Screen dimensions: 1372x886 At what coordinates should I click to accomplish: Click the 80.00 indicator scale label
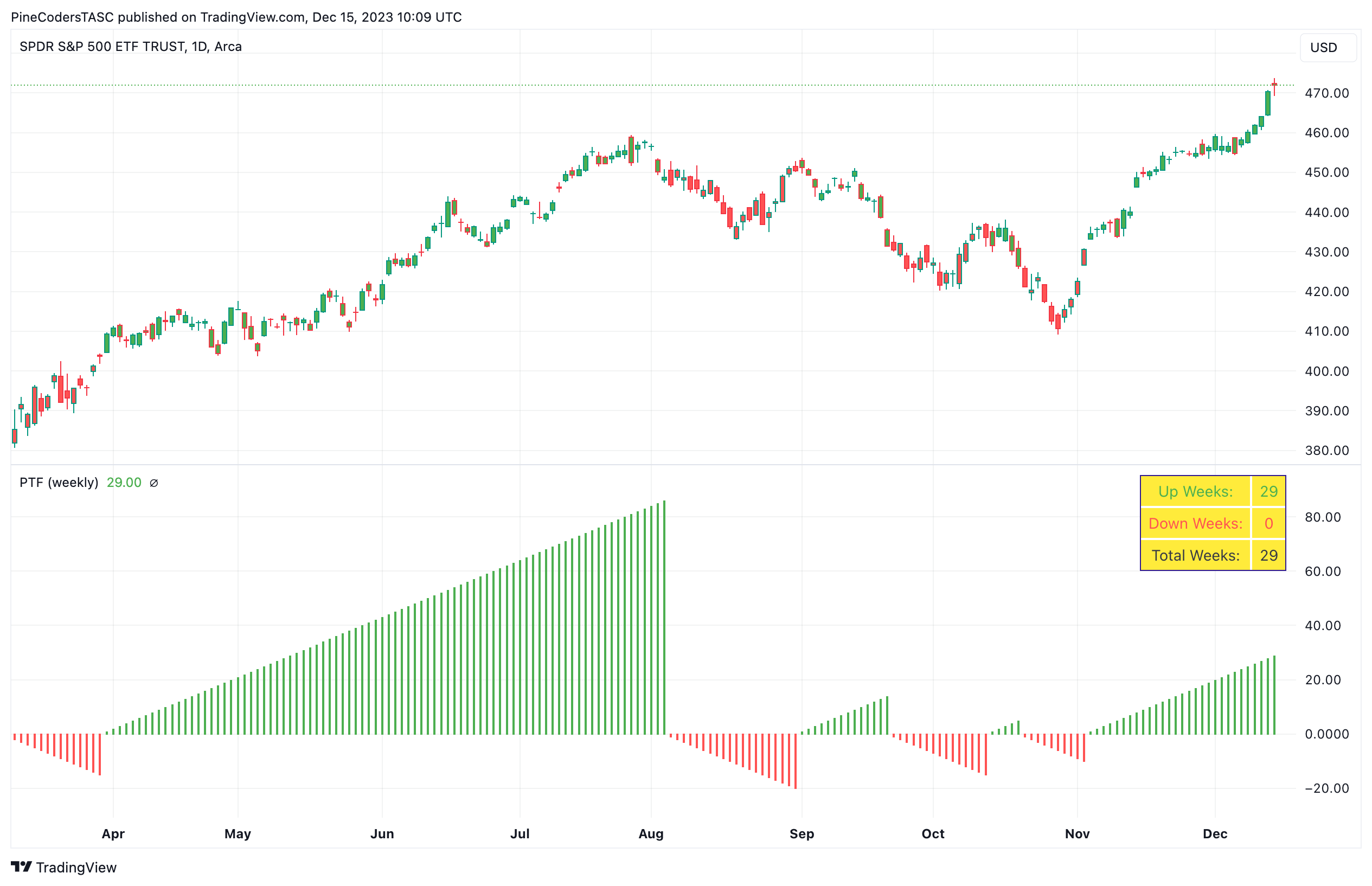(1323, 517)
